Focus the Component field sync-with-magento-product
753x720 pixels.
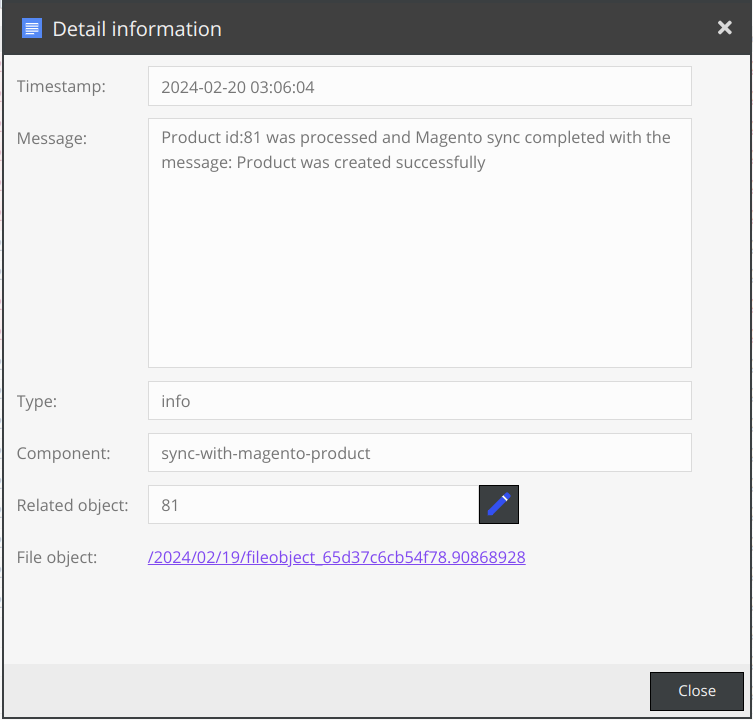click(x=420, y=452)
